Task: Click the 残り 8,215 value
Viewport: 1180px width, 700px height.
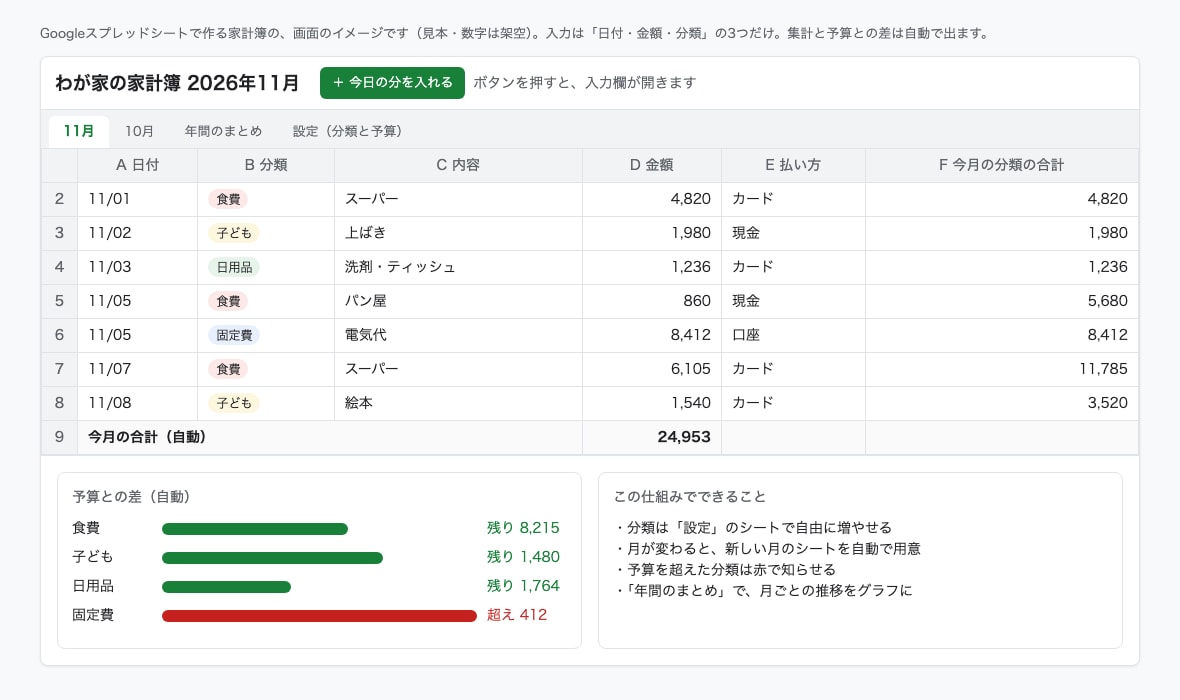Action: [523, 528]
